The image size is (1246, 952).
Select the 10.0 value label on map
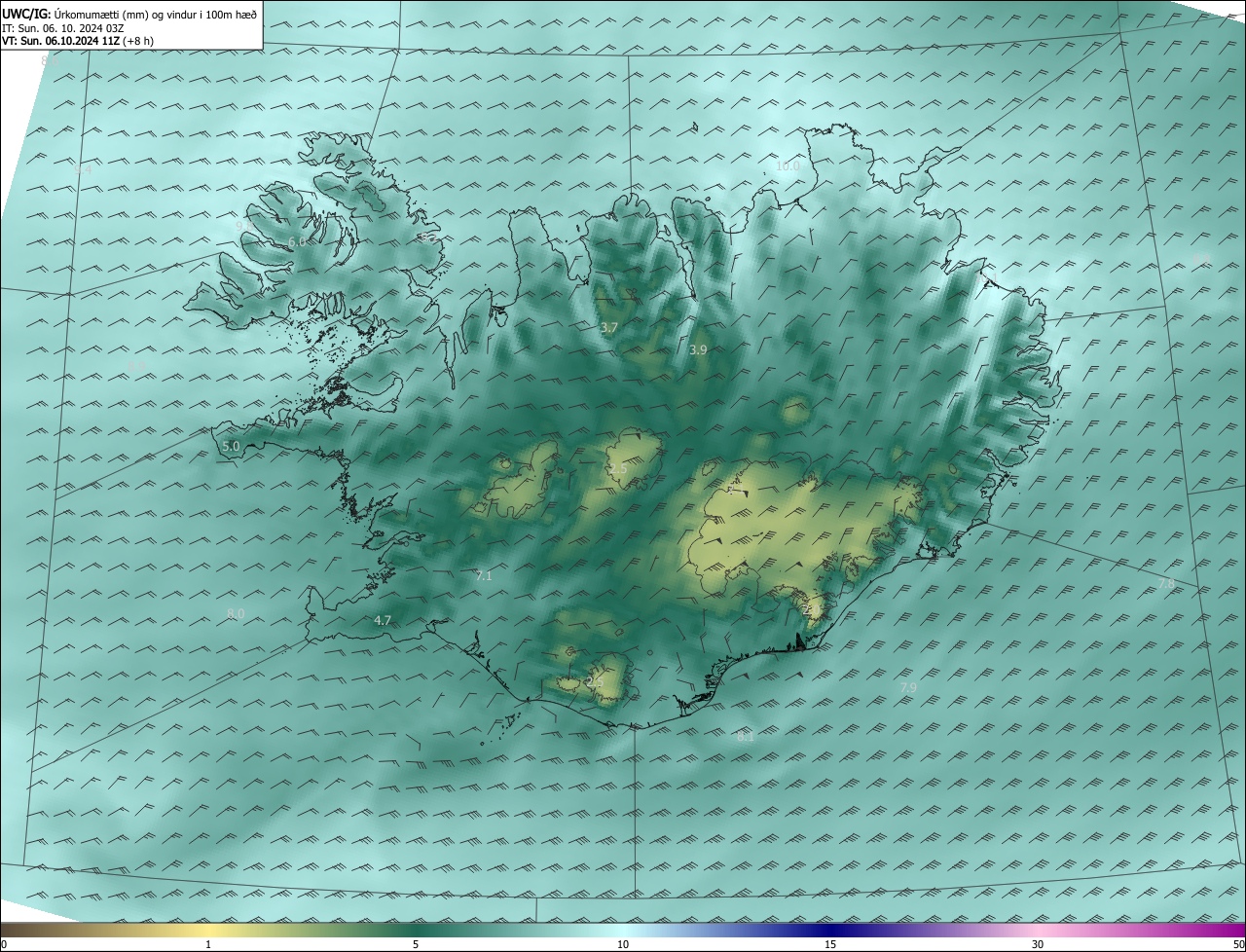click(788, 166)
